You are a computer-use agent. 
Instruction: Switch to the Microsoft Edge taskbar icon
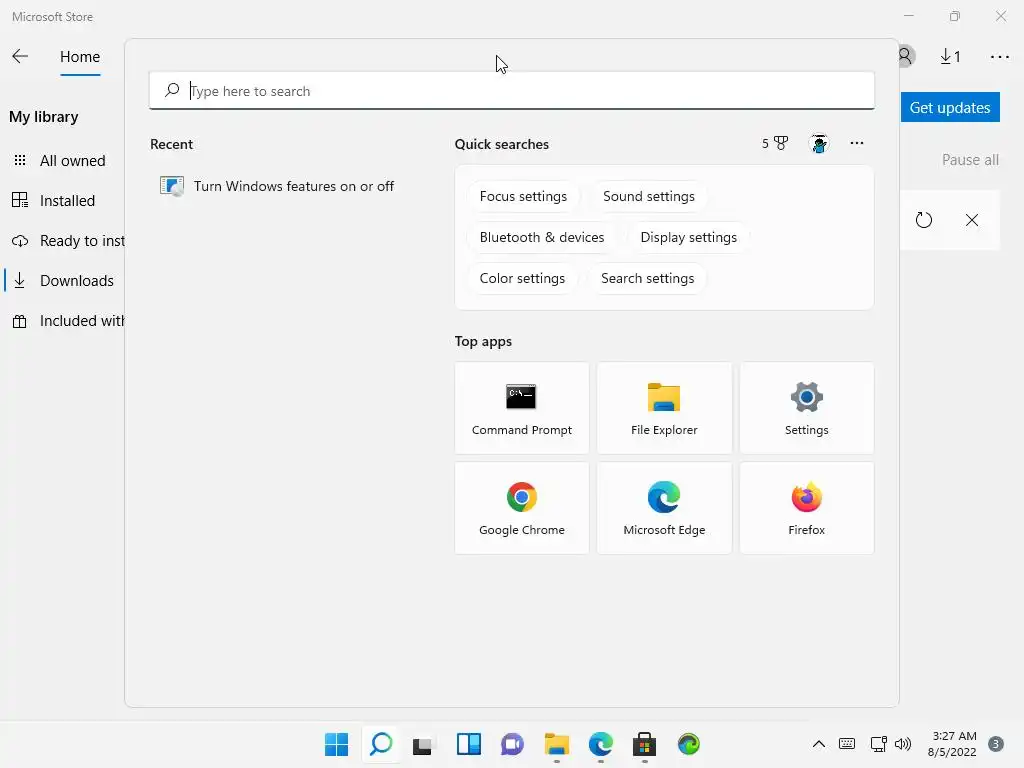click(x=600, y=744)
